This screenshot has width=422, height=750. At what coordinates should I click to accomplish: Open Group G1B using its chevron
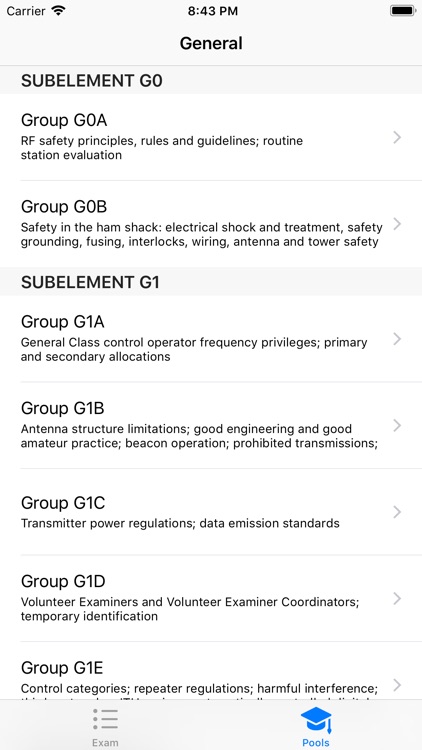[397, 426]
